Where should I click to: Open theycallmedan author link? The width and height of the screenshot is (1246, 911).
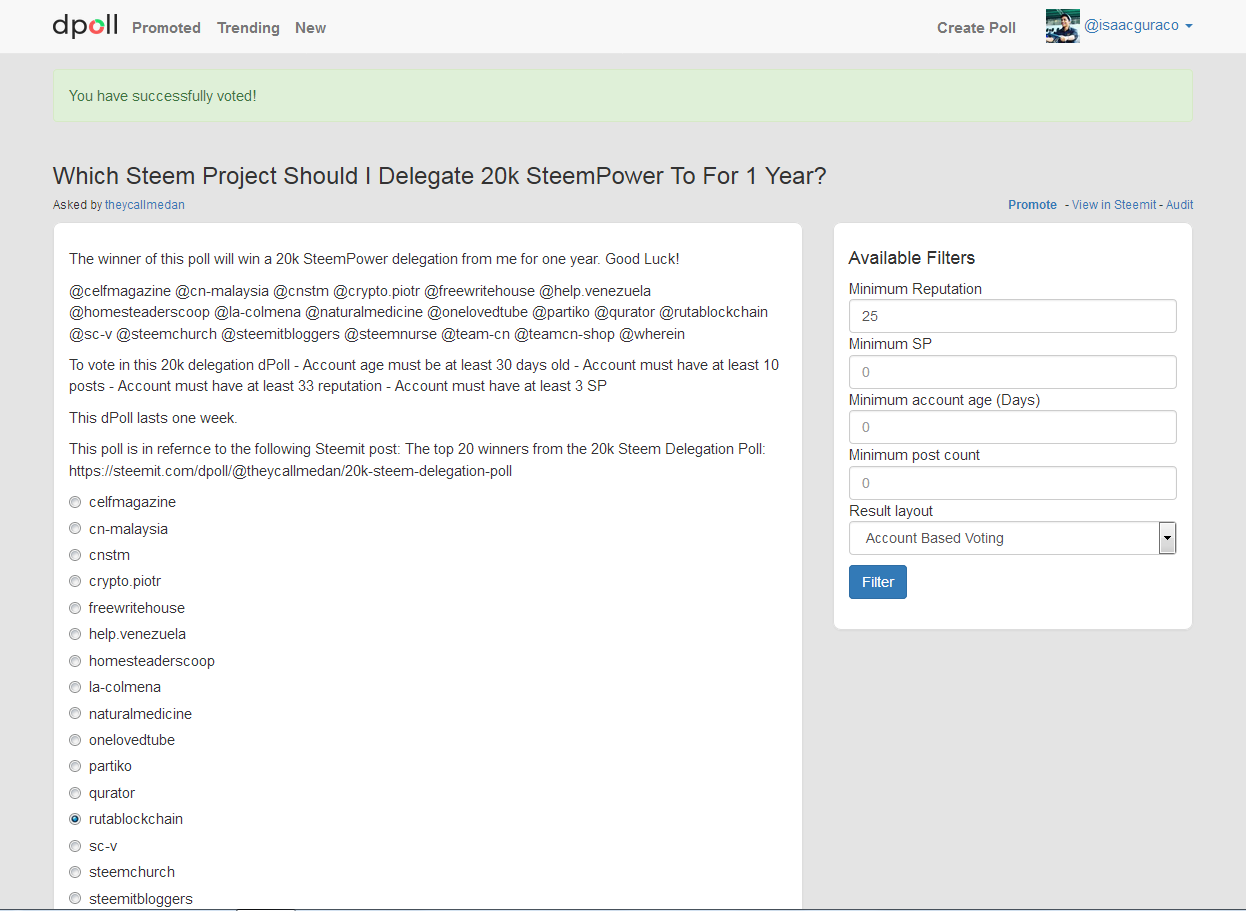[145, 205]
